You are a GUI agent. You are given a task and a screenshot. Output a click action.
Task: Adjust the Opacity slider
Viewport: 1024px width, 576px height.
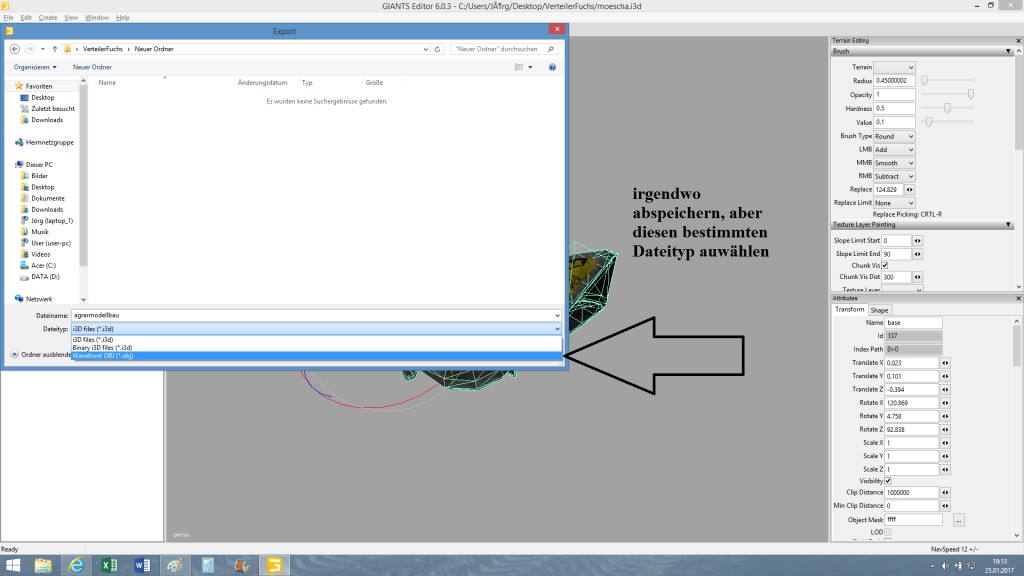tap(971, 95)
